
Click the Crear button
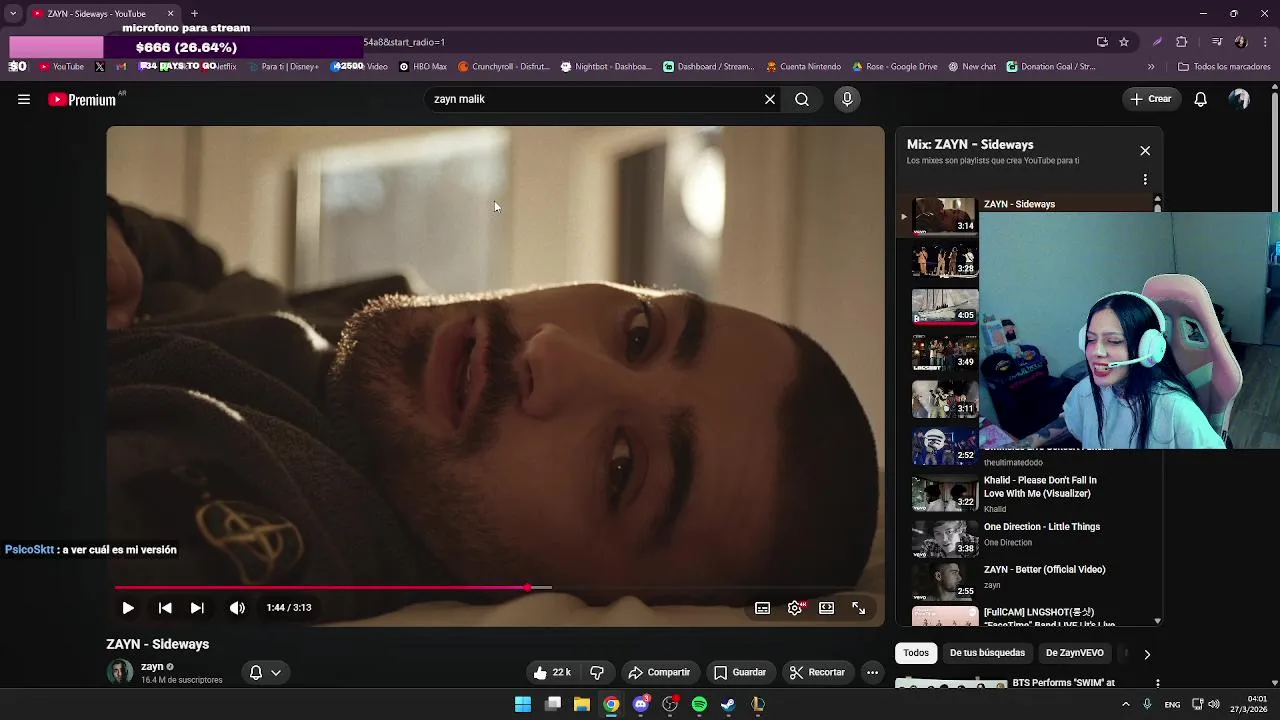click(1150, 99)
